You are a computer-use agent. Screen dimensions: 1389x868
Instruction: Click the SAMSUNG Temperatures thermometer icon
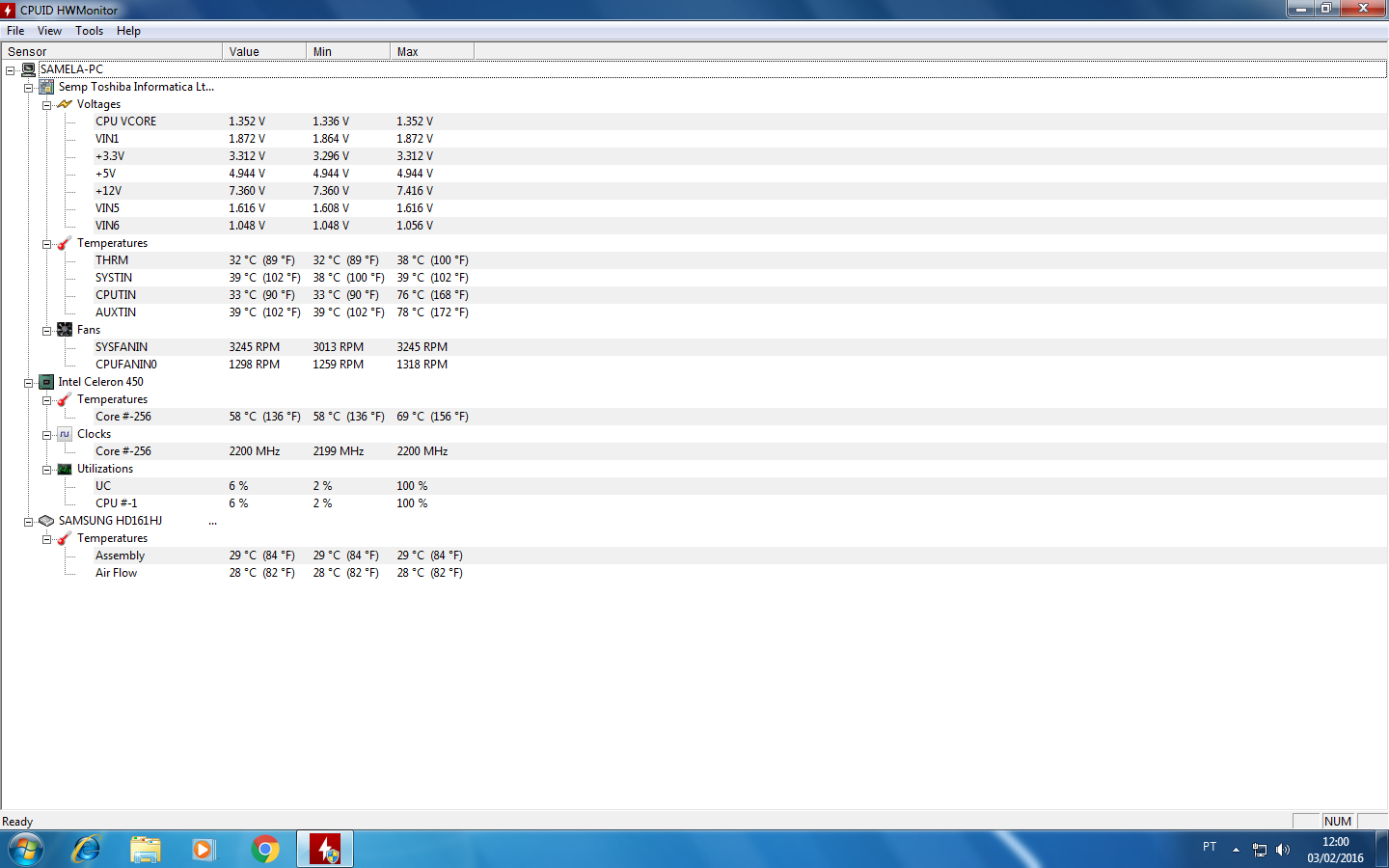[65, 538]
